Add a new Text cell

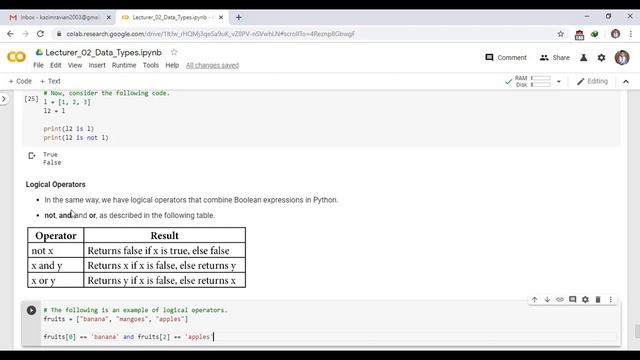tap(50, 81)
